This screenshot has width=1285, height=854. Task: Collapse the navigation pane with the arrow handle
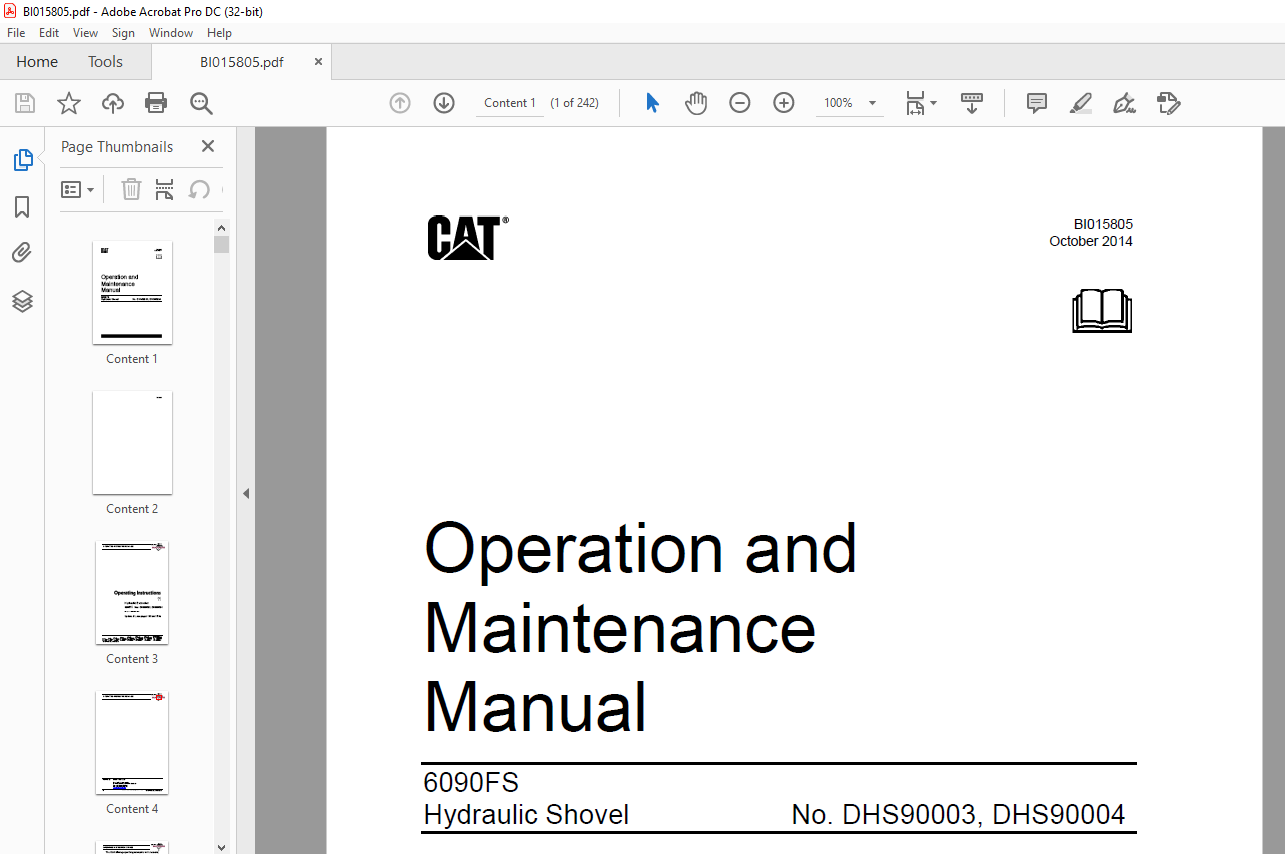(x=246, y=493)
